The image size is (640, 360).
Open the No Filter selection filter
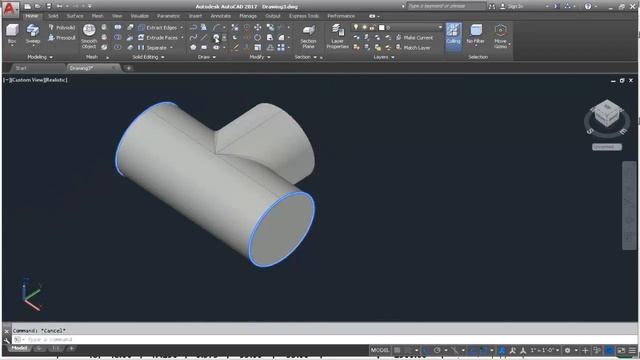(476, 33)
